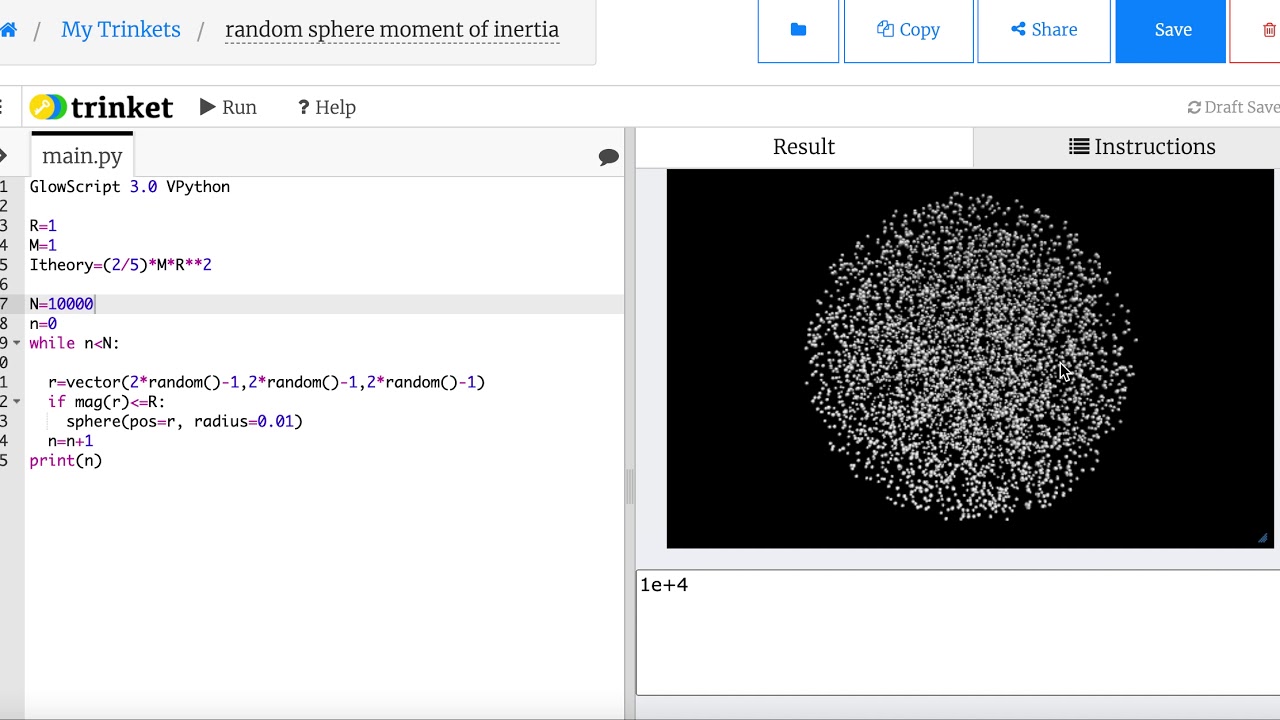Collapse the if statement fold arrow
The image size is (1280, 720).
tap(17, 402)
